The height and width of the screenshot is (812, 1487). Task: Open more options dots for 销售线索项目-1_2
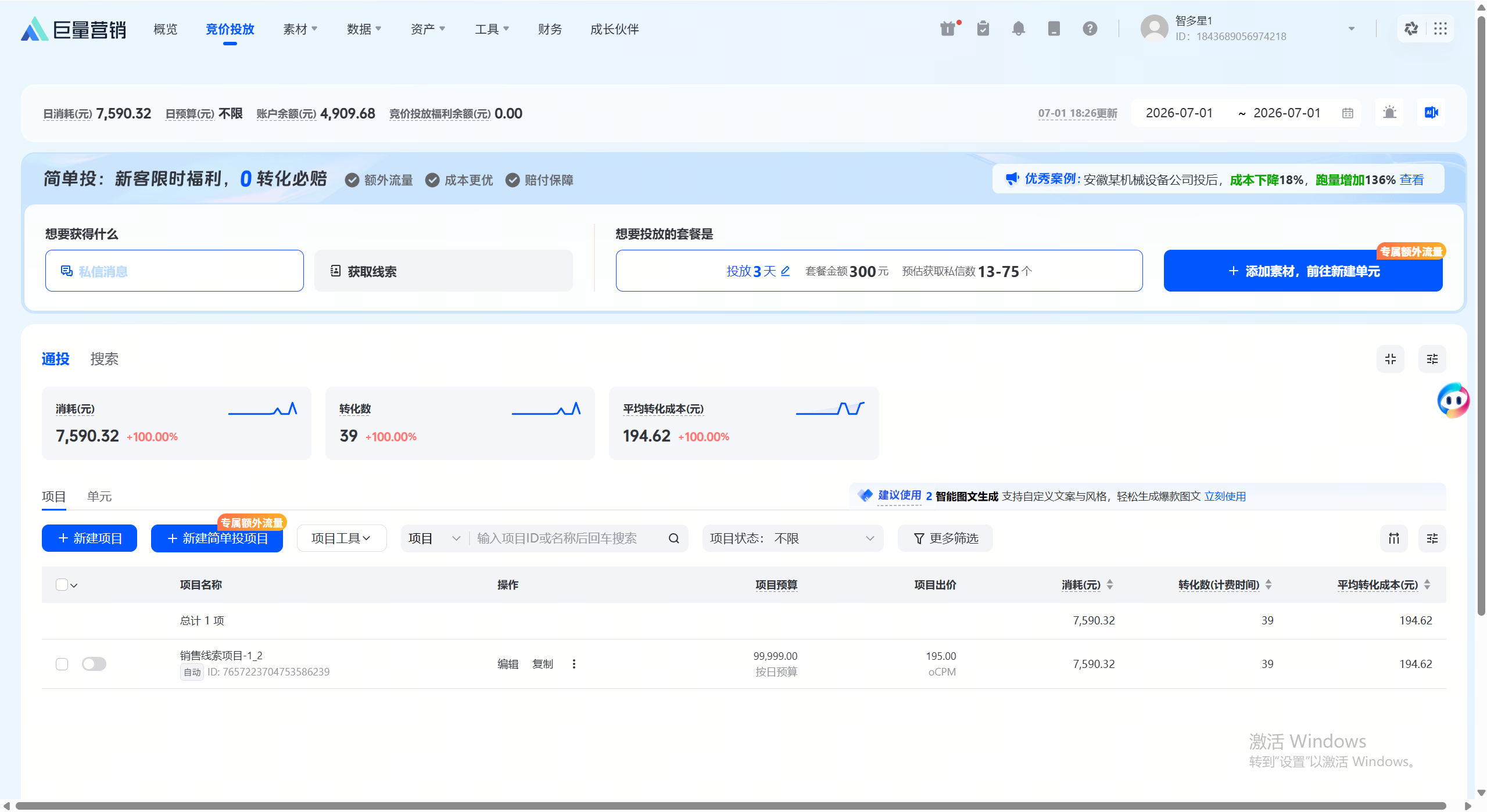click(574, 664)
